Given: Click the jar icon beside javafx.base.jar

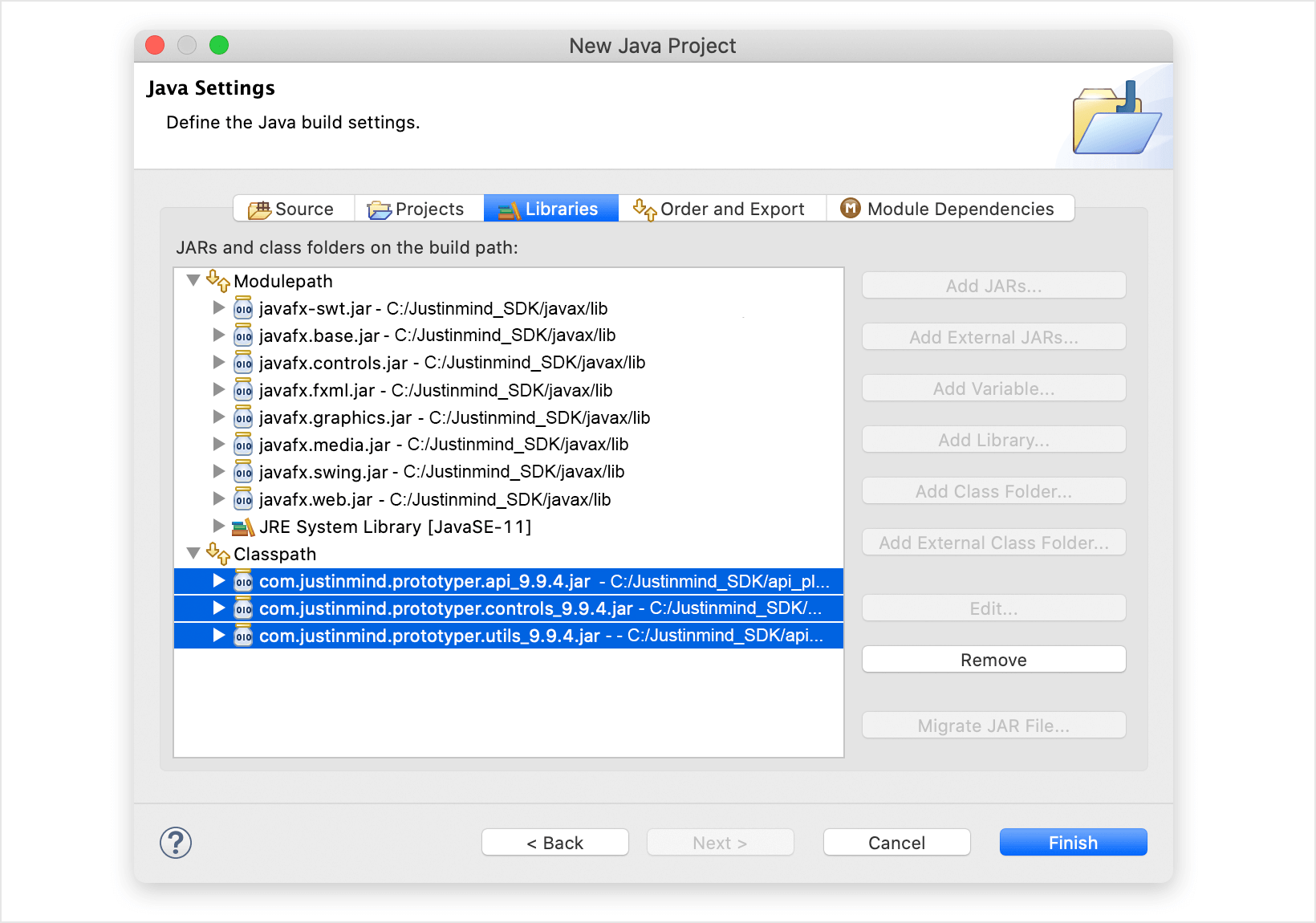Looking at the screenshot, I should click(x=243, y=335).
